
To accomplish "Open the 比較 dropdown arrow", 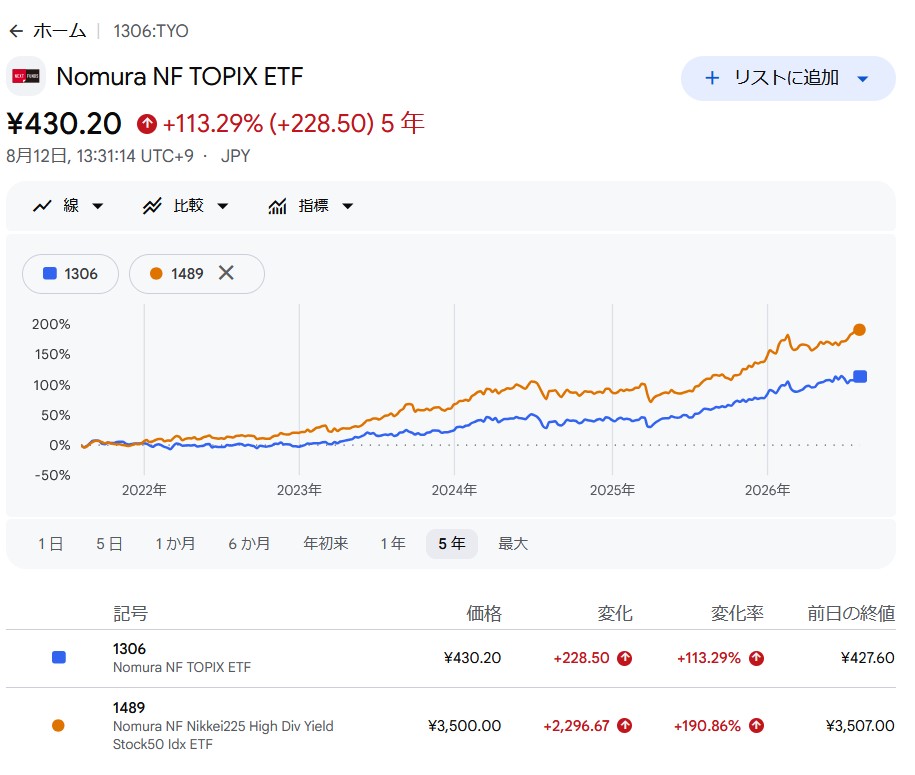I will 223,206.
